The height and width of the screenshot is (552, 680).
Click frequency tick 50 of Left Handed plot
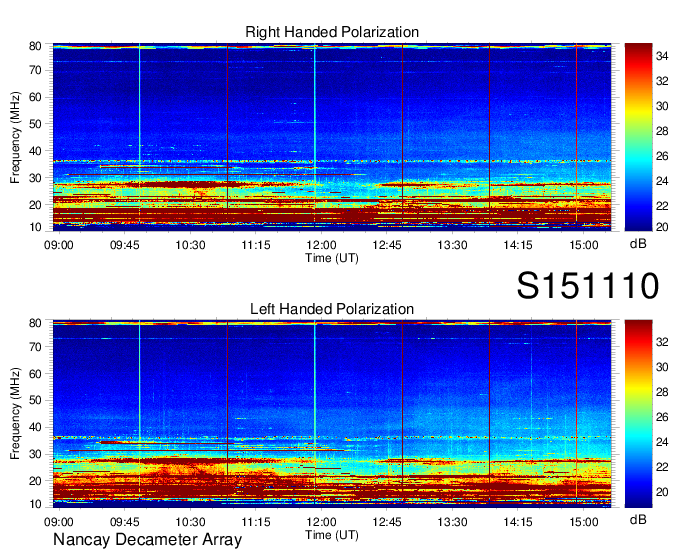(35, 400)
